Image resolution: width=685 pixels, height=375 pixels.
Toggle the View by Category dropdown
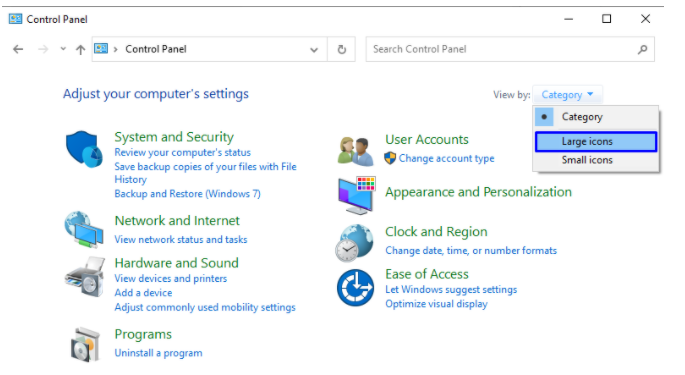(x=567, y=94)
